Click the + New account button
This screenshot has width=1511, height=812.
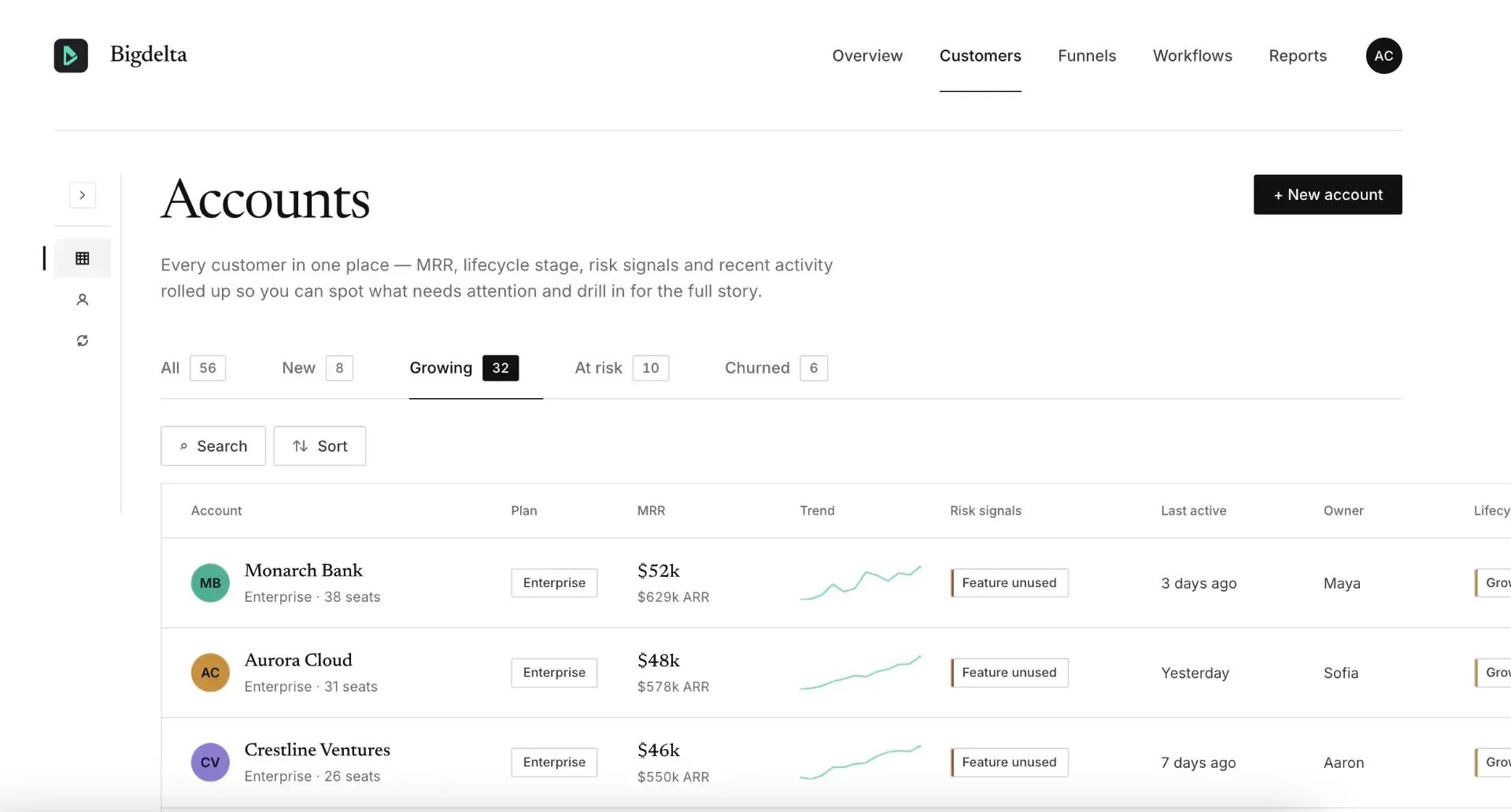click(x=1328, y=194)
